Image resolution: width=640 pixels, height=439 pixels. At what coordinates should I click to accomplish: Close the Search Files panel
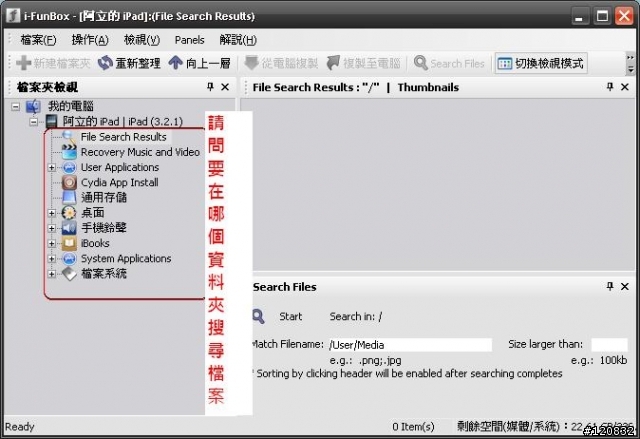[x=624, y=286]
